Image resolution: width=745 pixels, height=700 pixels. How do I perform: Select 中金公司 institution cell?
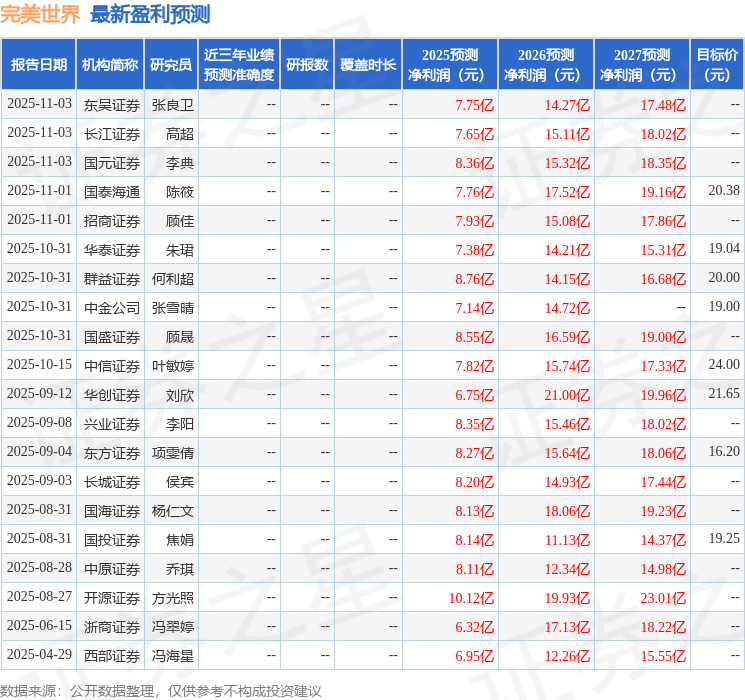[x=112, y=308]
